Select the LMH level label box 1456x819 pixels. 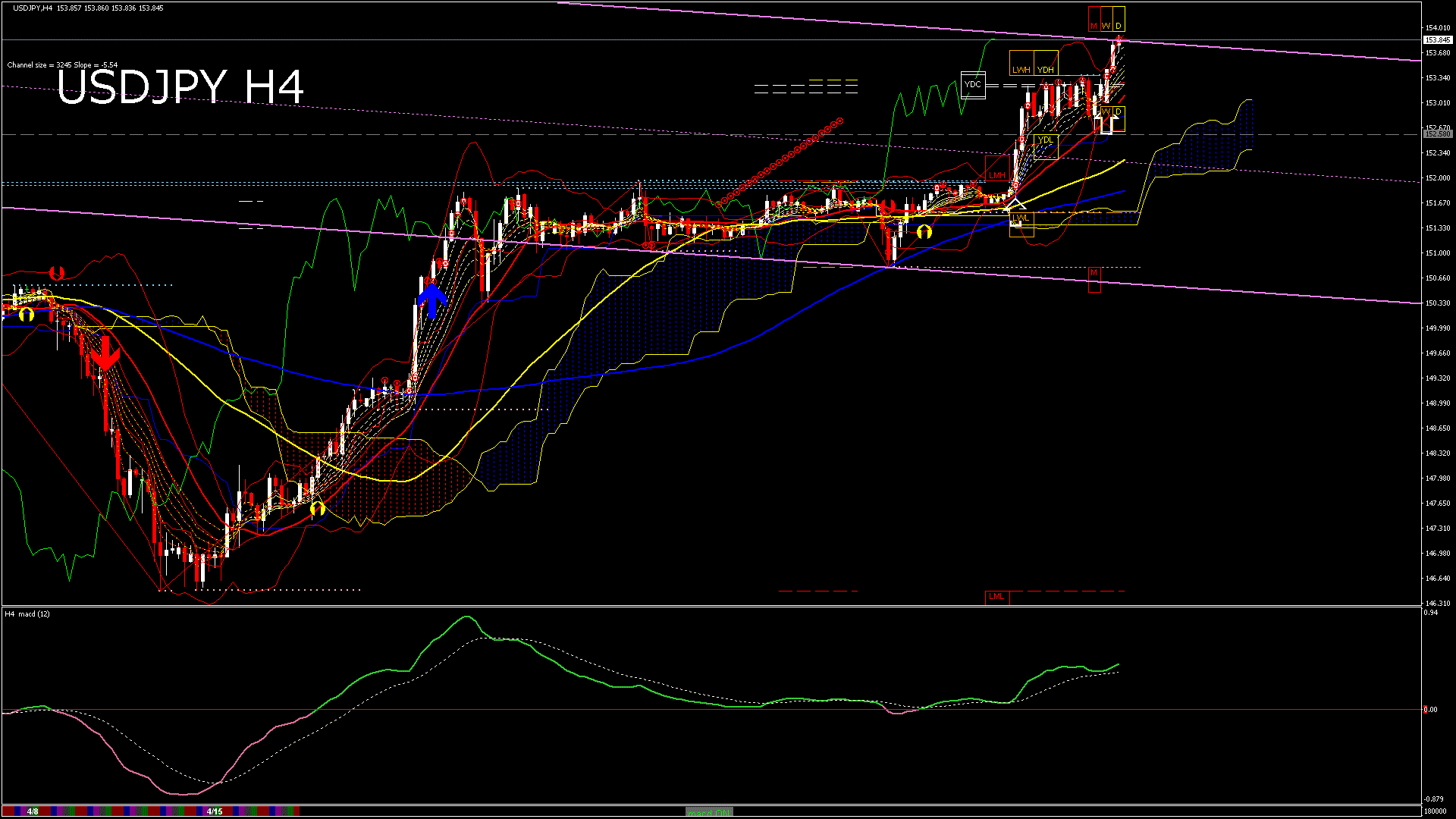(x=997, y=168)
